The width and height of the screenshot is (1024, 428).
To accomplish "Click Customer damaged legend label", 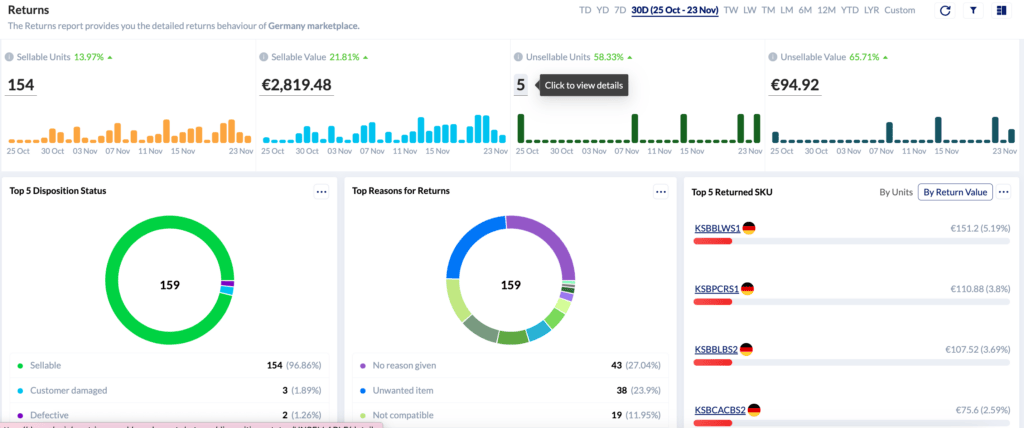I will coord(69,390).
